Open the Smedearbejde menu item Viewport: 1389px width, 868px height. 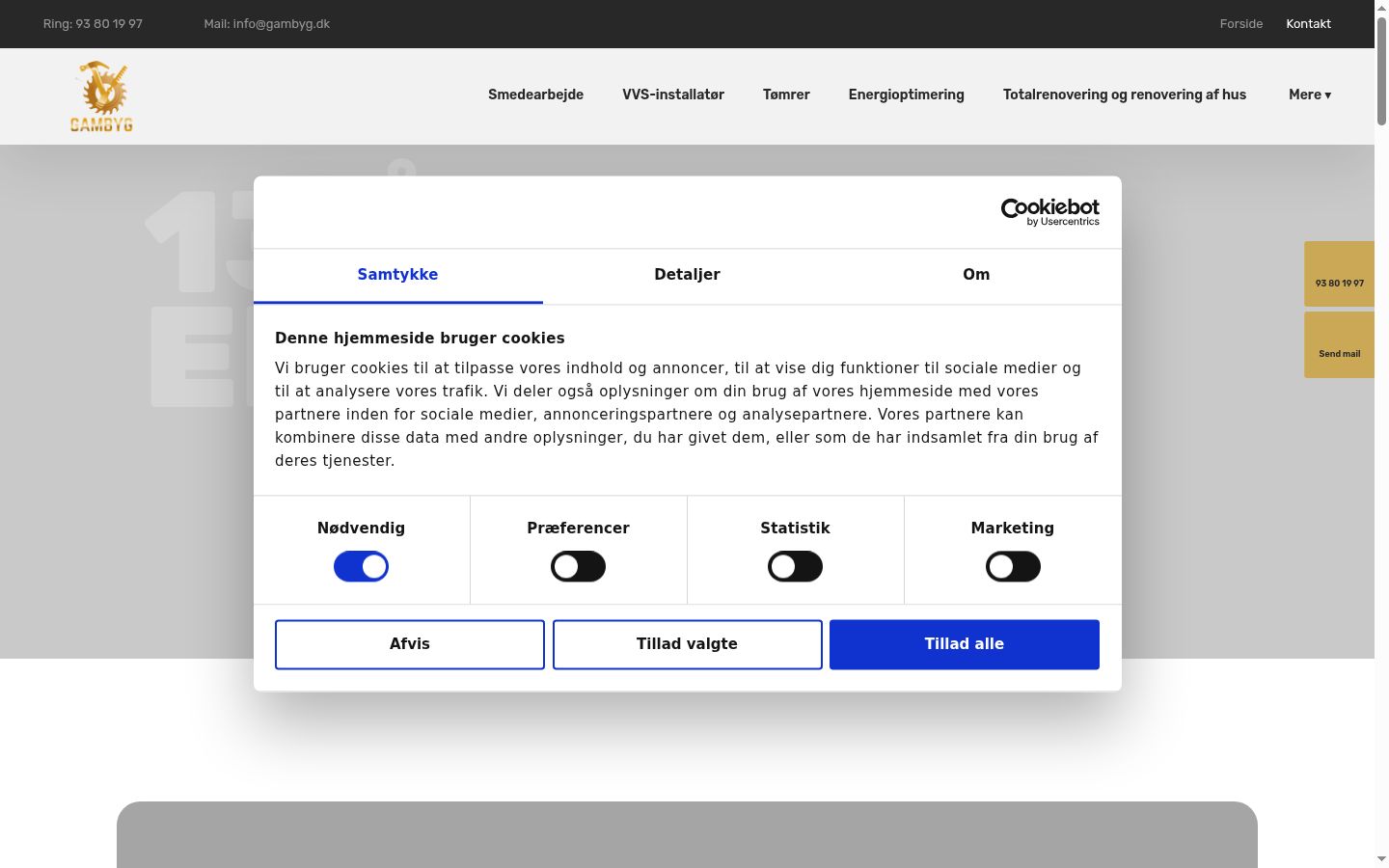pos(535,95)
